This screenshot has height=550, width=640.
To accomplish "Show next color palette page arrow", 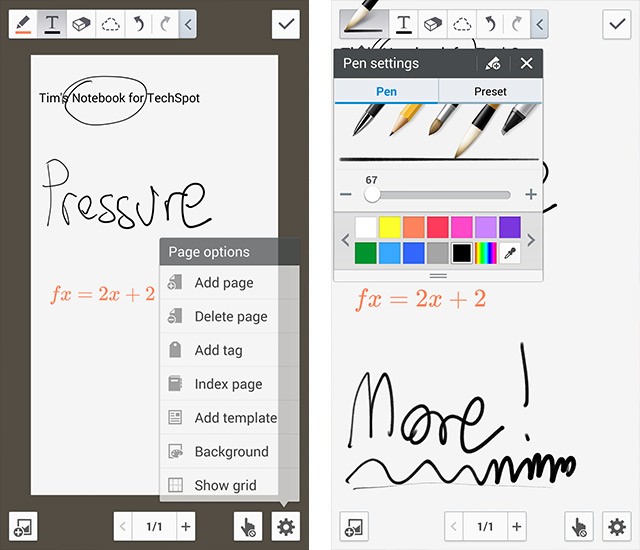I will click(x=532, y=240).
